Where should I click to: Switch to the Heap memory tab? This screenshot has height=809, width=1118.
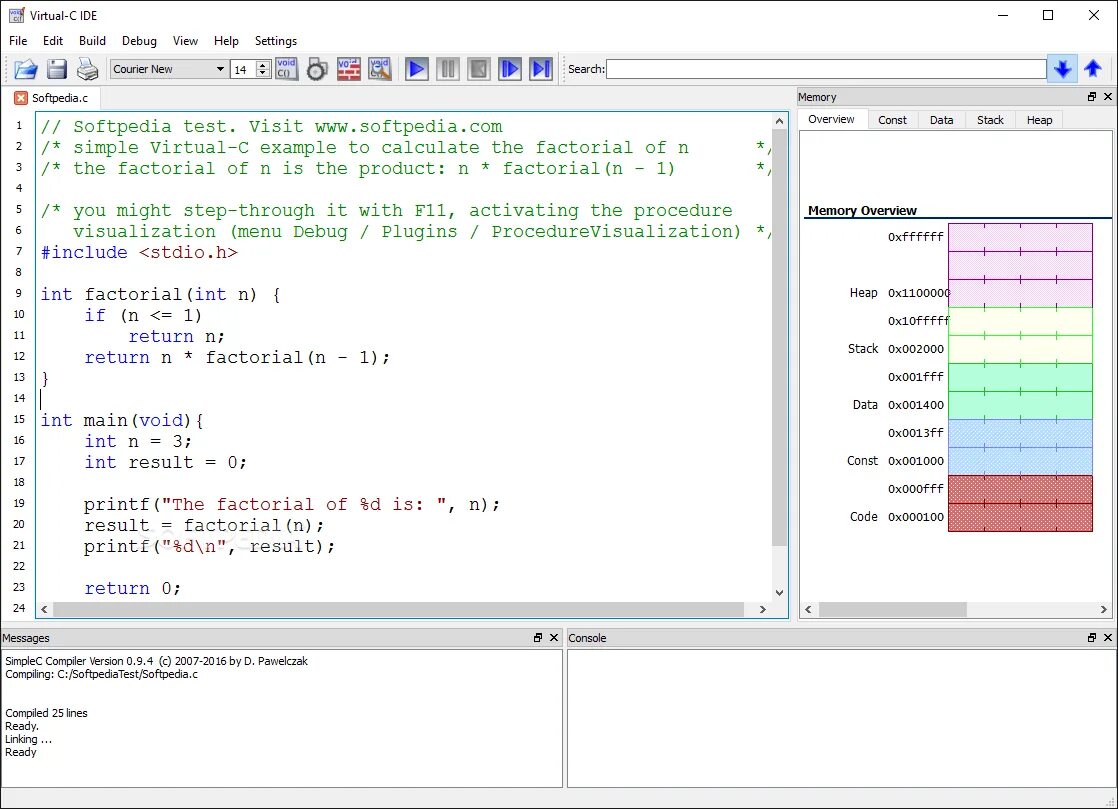point(1040,120)
